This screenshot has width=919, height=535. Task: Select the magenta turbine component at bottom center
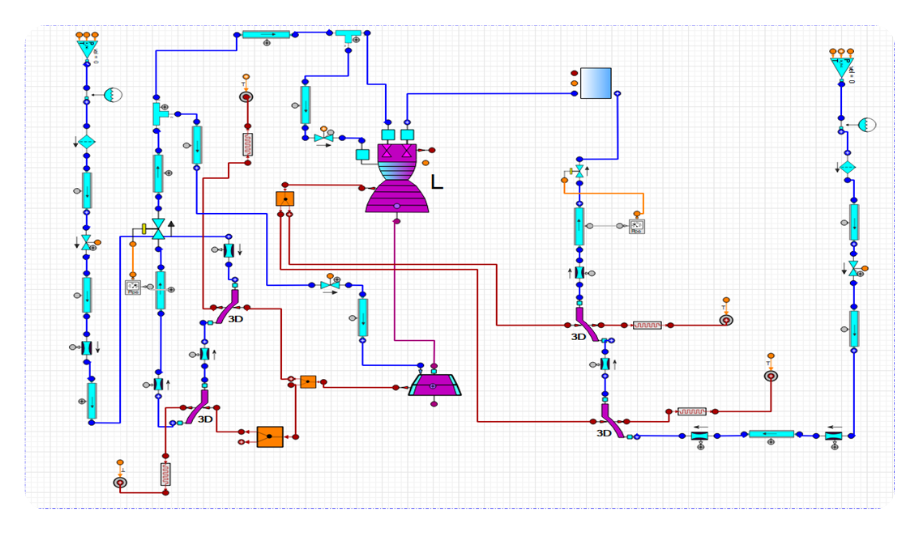[434, 385]
